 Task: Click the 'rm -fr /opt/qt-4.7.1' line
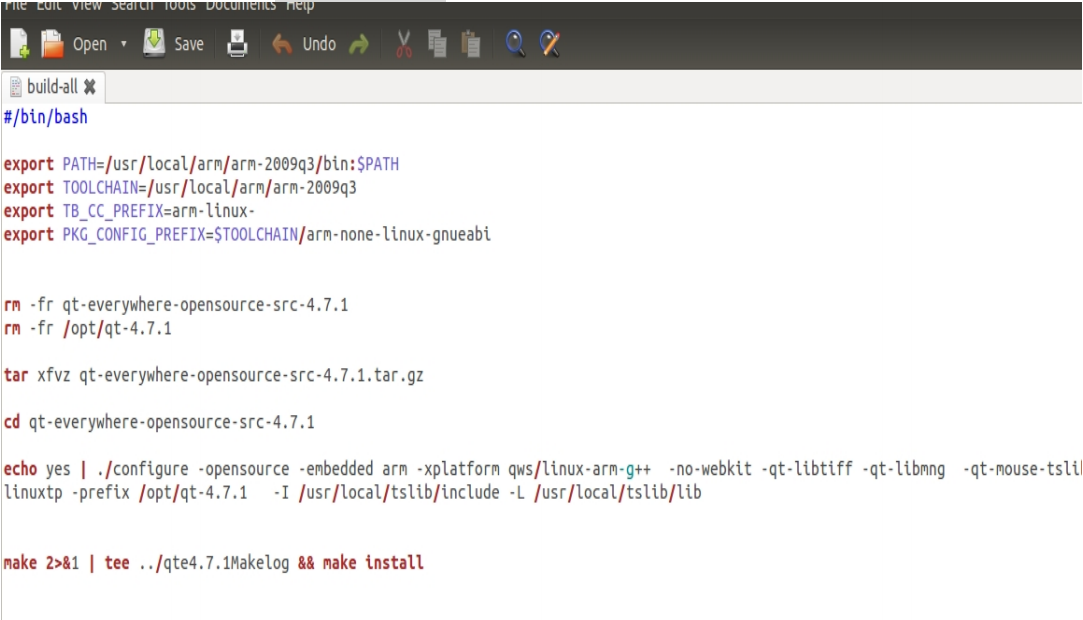click(88, 329)
